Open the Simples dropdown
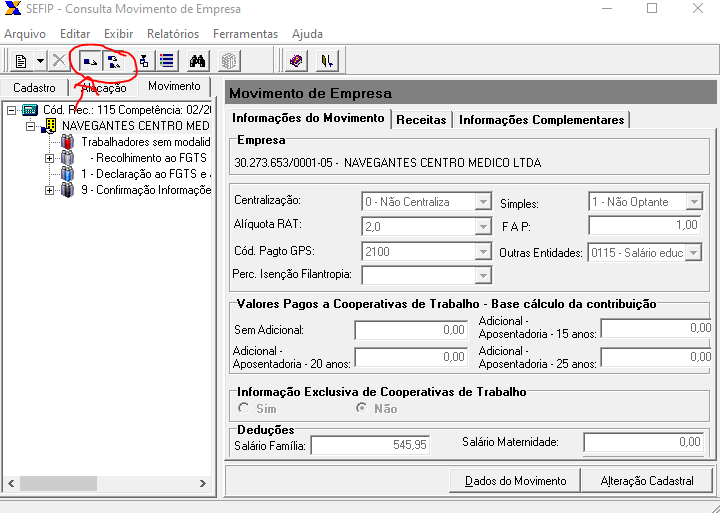 pyautogui.click(x=694, y=202)
